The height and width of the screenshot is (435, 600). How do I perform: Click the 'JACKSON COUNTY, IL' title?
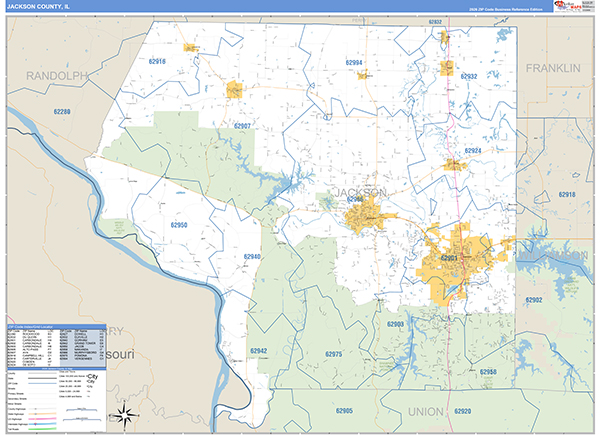pyautogui.click(x=38, y=7)
